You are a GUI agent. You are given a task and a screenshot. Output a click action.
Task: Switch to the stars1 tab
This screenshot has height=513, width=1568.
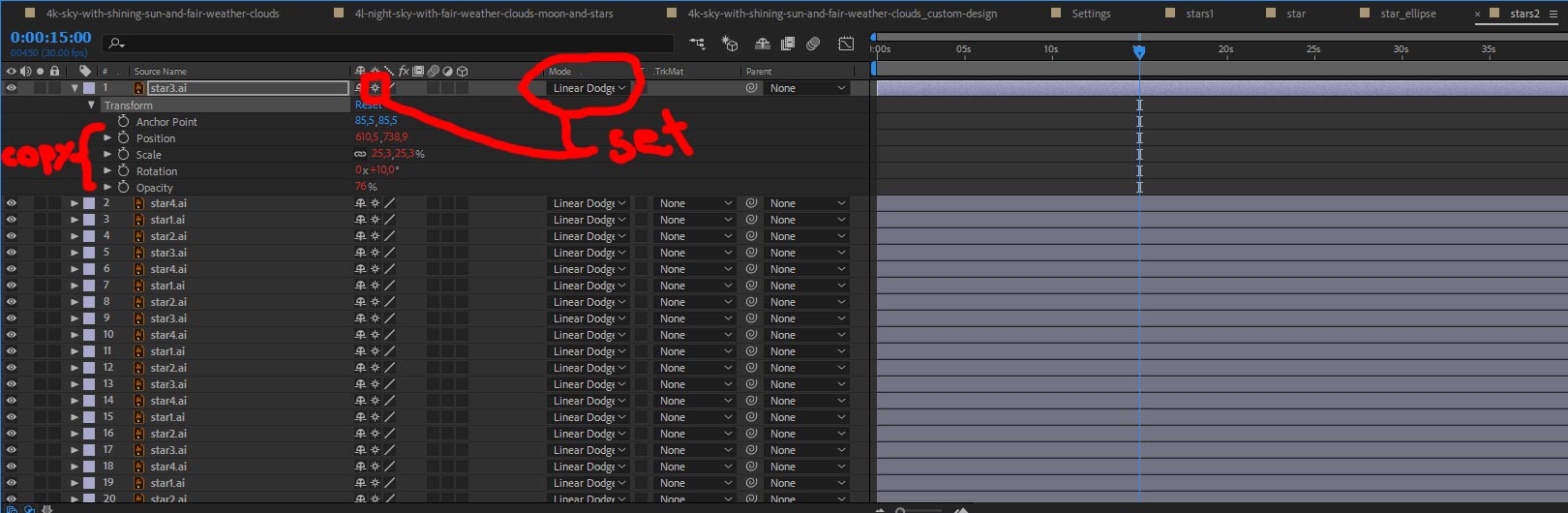1199,14
